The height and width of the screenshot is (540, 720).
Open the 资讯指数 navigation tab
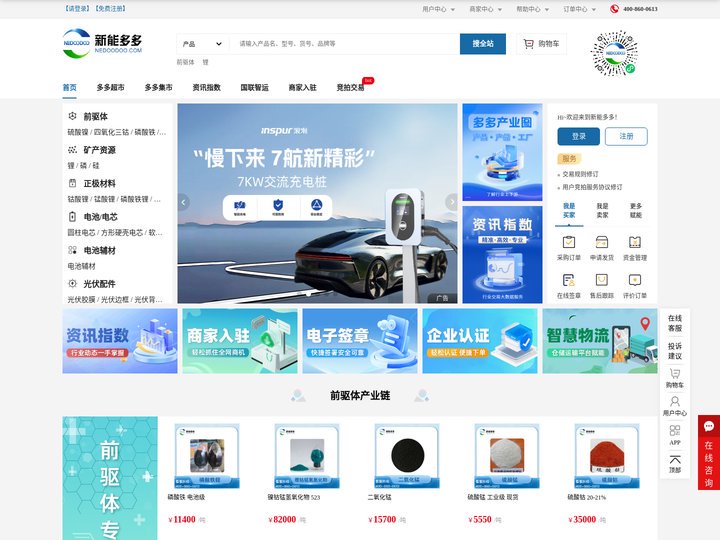(x=206, y=87)
